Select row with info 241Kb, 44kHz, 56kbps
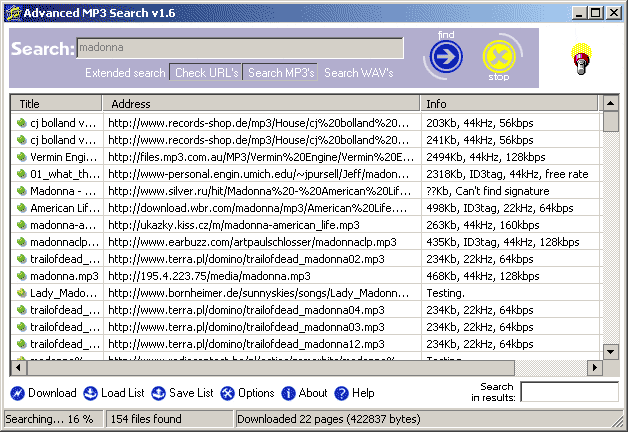This screenshot has width=628, height=432. [x=306, y=140]
